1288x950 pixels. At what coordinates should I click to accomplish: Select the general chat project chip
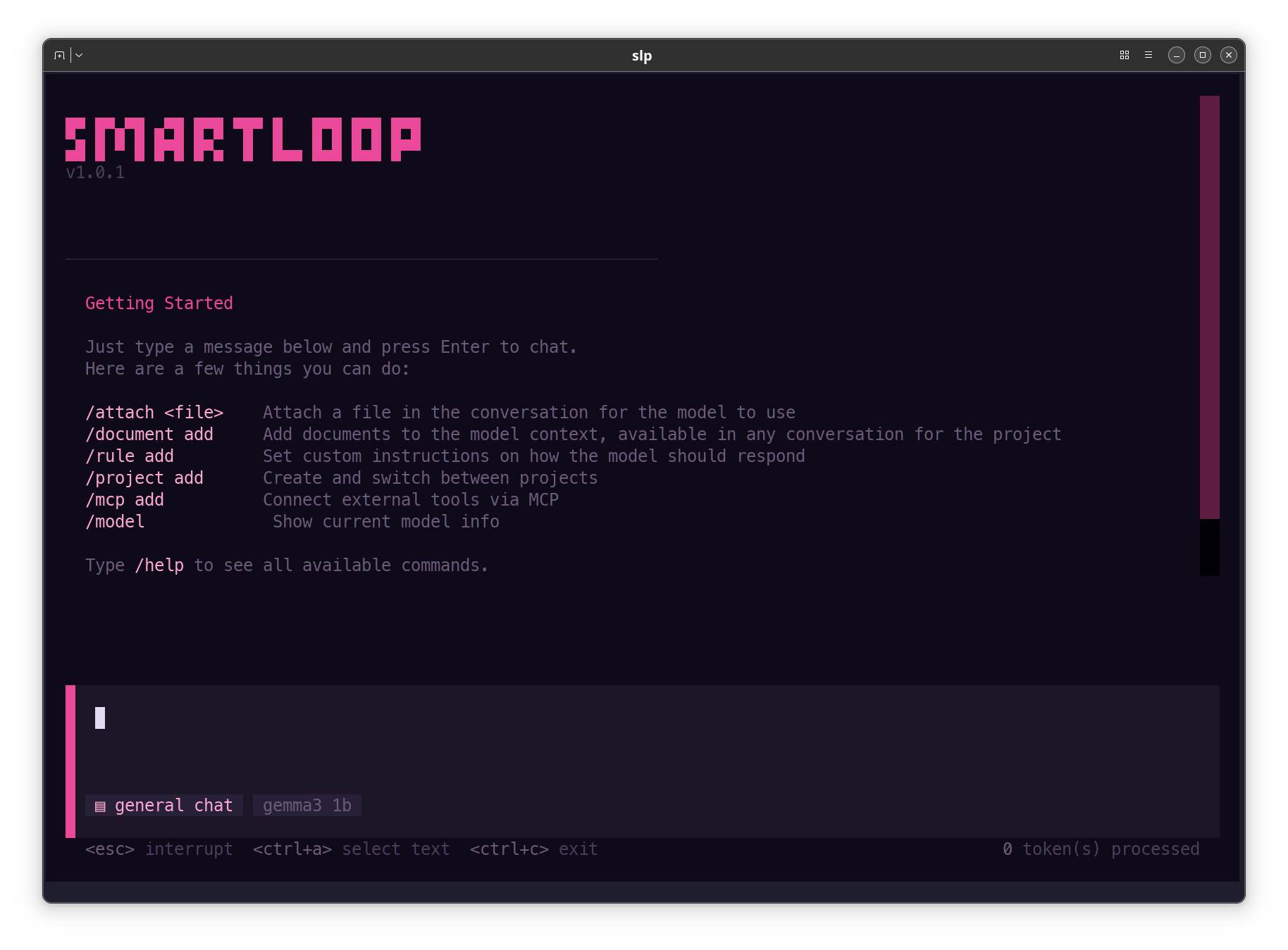click(x=173, y=805)
